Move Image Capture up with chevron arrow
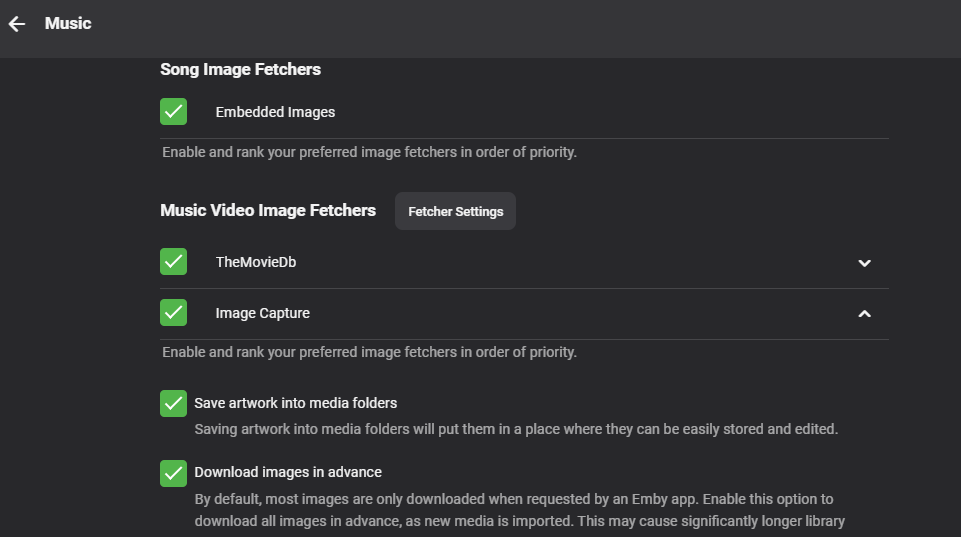Screen dimensions: 961x537 click(865, 314)
